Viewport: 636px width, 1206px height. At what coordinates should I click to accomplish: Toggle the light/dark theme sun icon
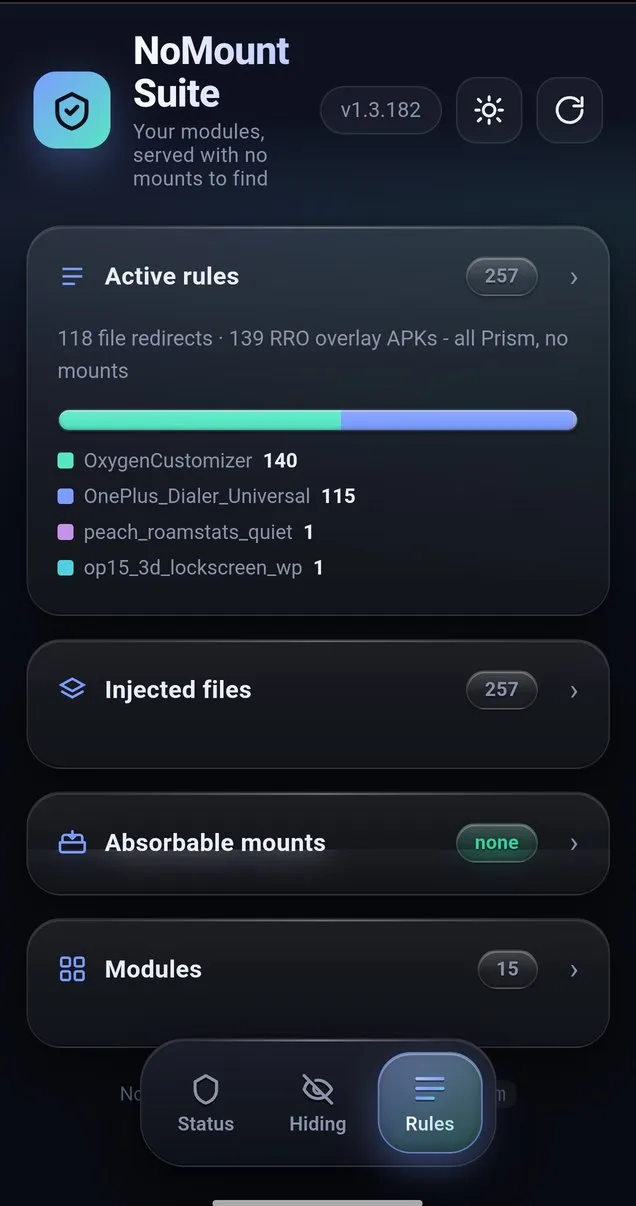point(489,110)
